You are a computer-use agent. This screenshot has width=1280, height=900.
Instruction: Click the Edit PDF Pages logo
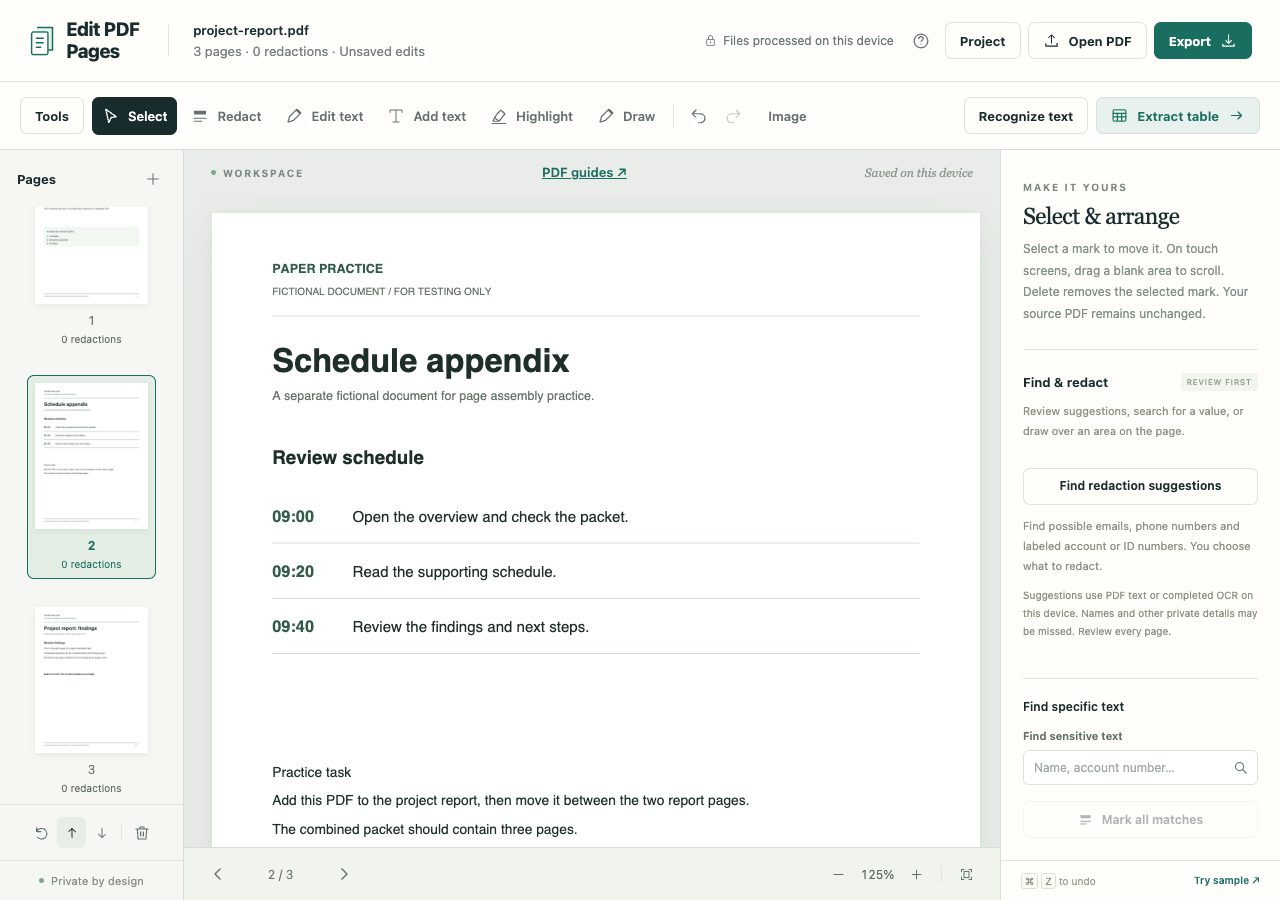(x=85, y=41)
